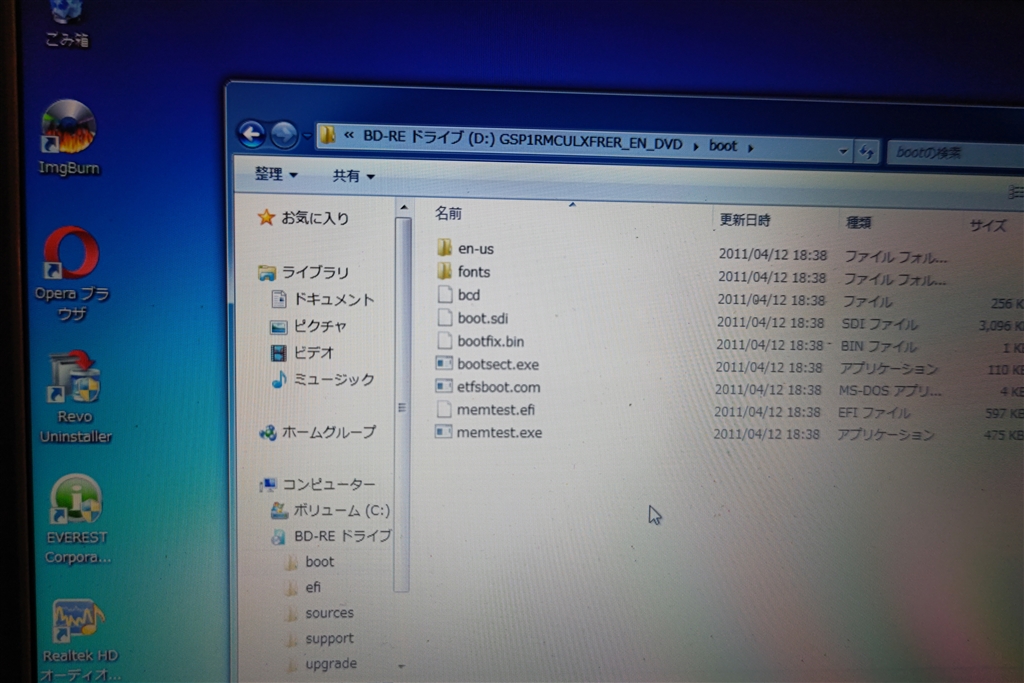
Task: Click 'アプリケーション' type of bootsect.exe
Action: point(889,368)
